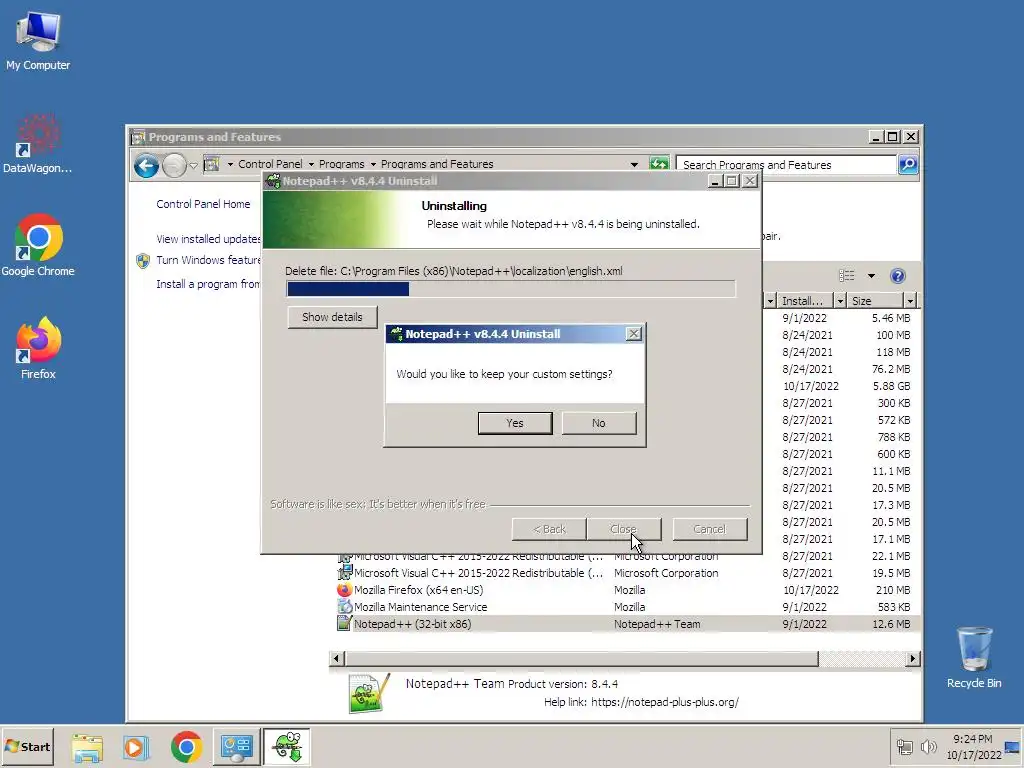Sort by Size column header

(x=875, y=301)
